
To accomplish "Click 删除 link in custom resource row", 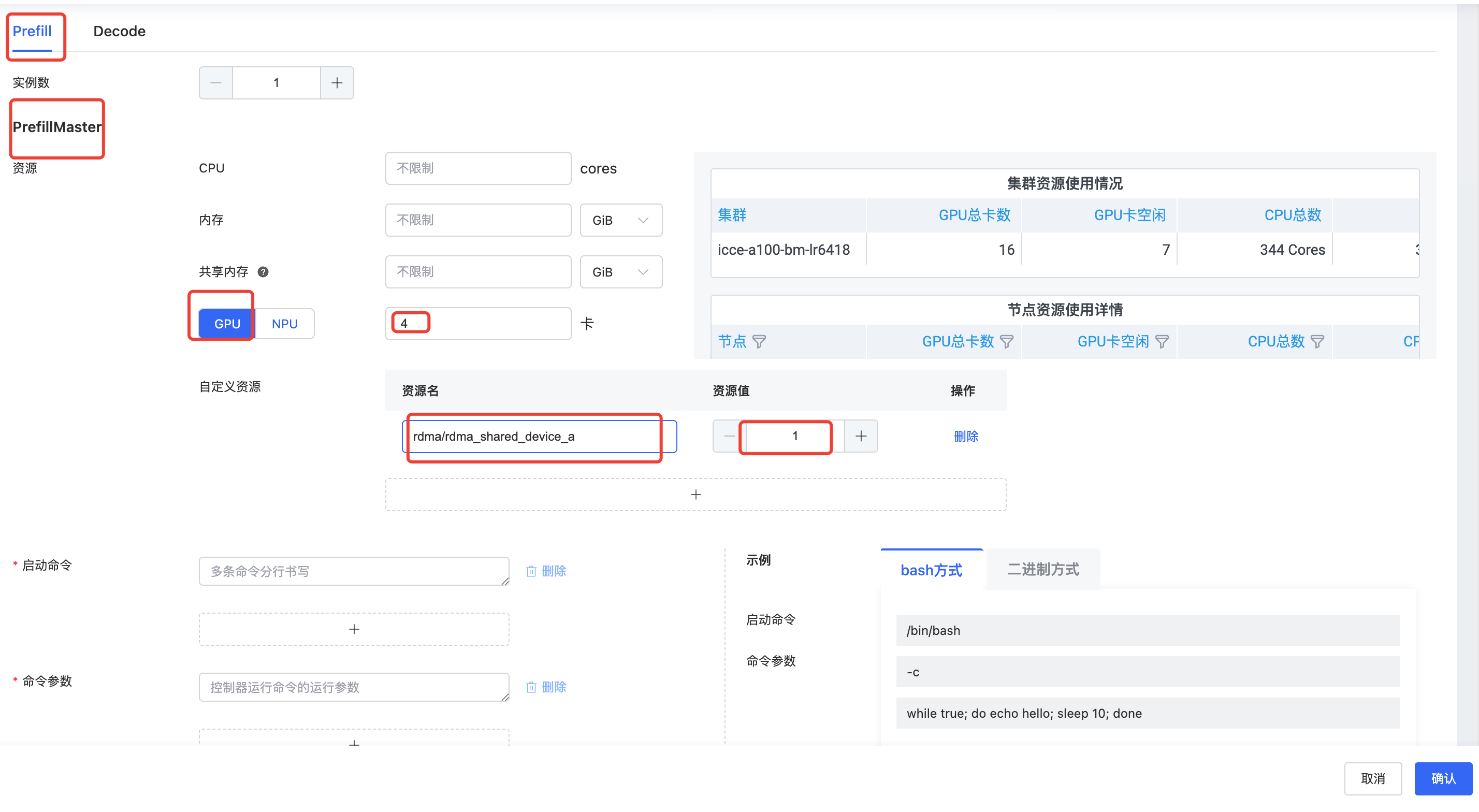I will pos(966,437).
